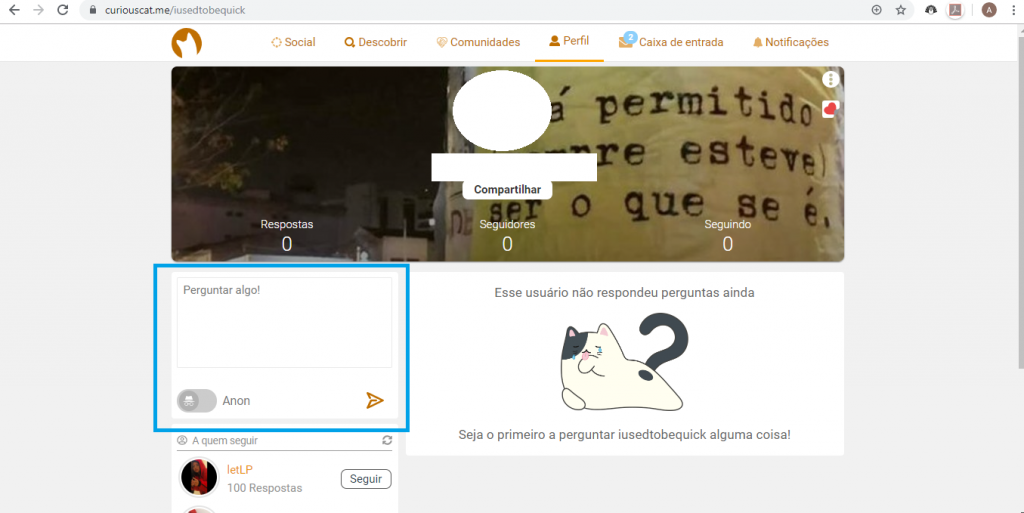Image resolution: width=1024 pixels, height=513 pixels.
Task: Click the A quem seguir heading
Action: [225, 441]
